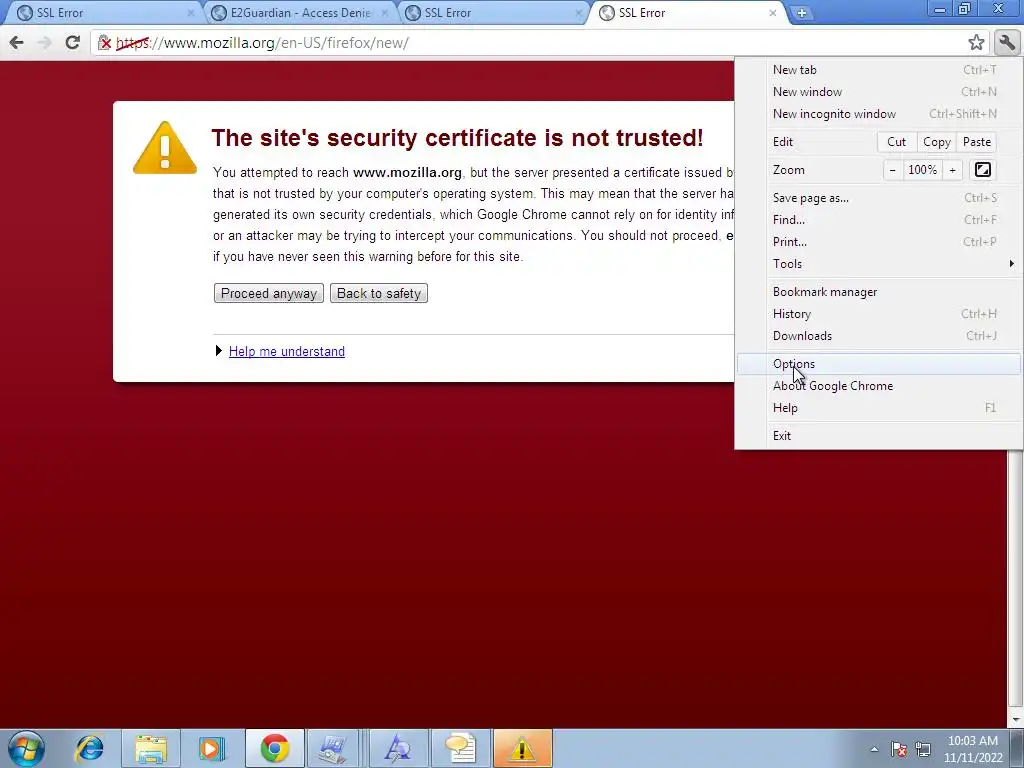Decrease zoom with the minus button
The height and width of the screenshot is (768, 1024).
[892, 170]
